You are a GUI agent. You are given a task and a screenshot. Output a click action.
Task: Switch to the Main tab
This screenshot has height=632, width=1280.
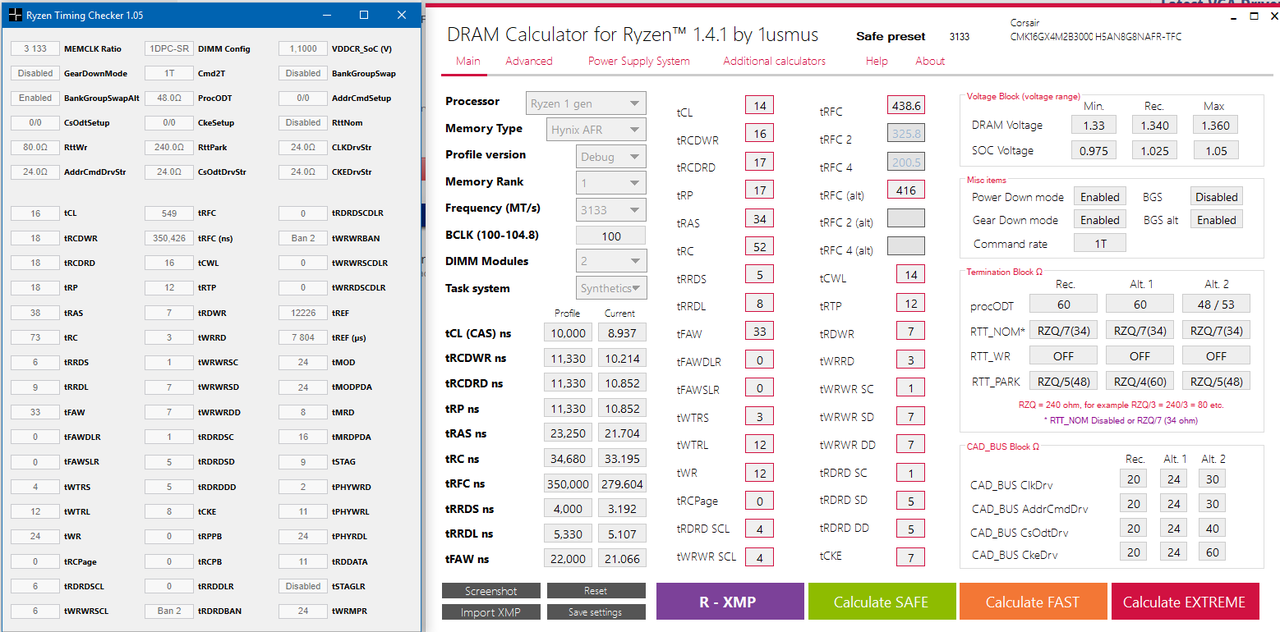(x=468, y=61)
